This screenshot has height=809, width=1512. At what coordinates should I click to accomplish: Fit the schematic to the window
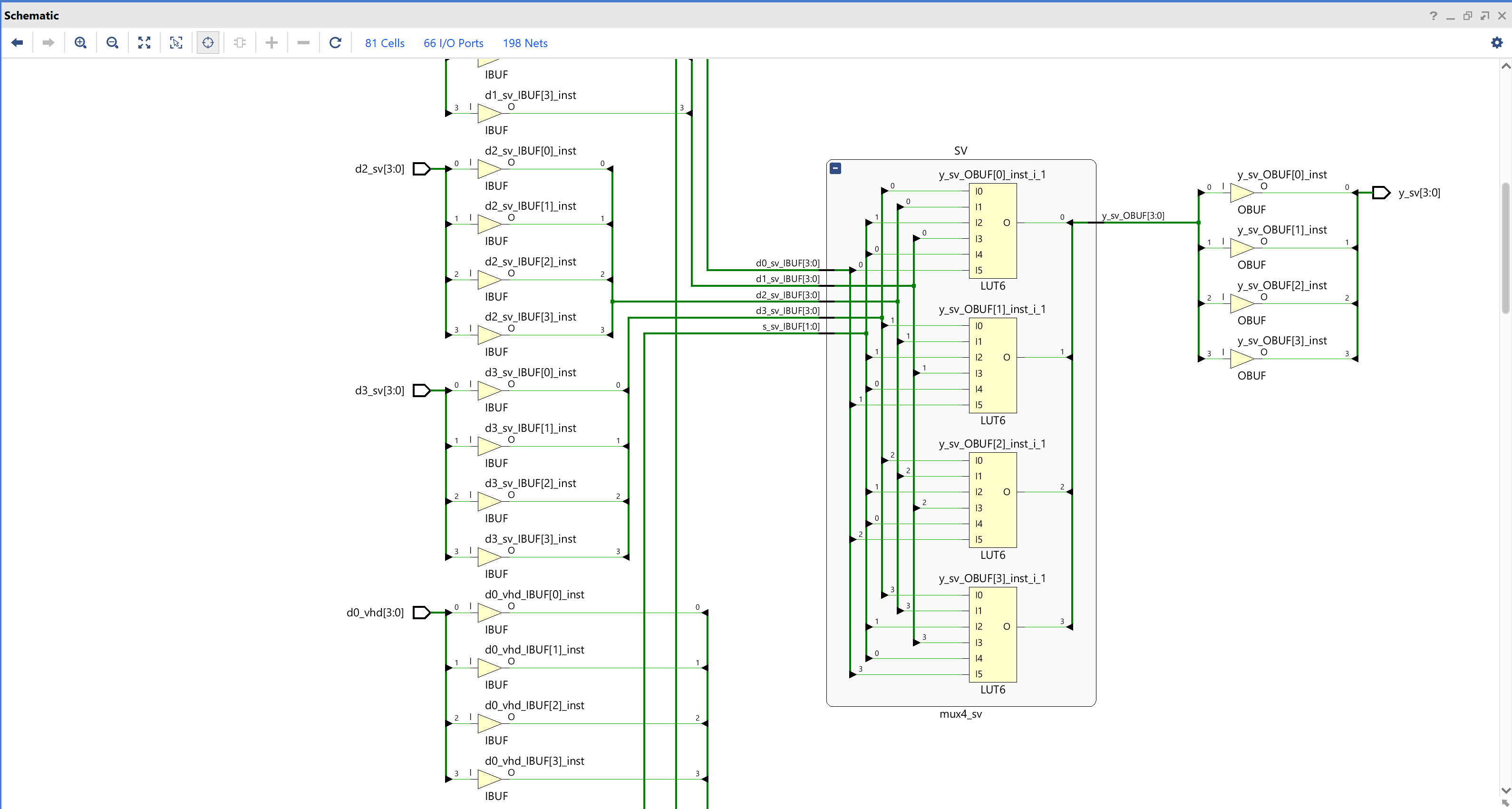pos(144,42)
